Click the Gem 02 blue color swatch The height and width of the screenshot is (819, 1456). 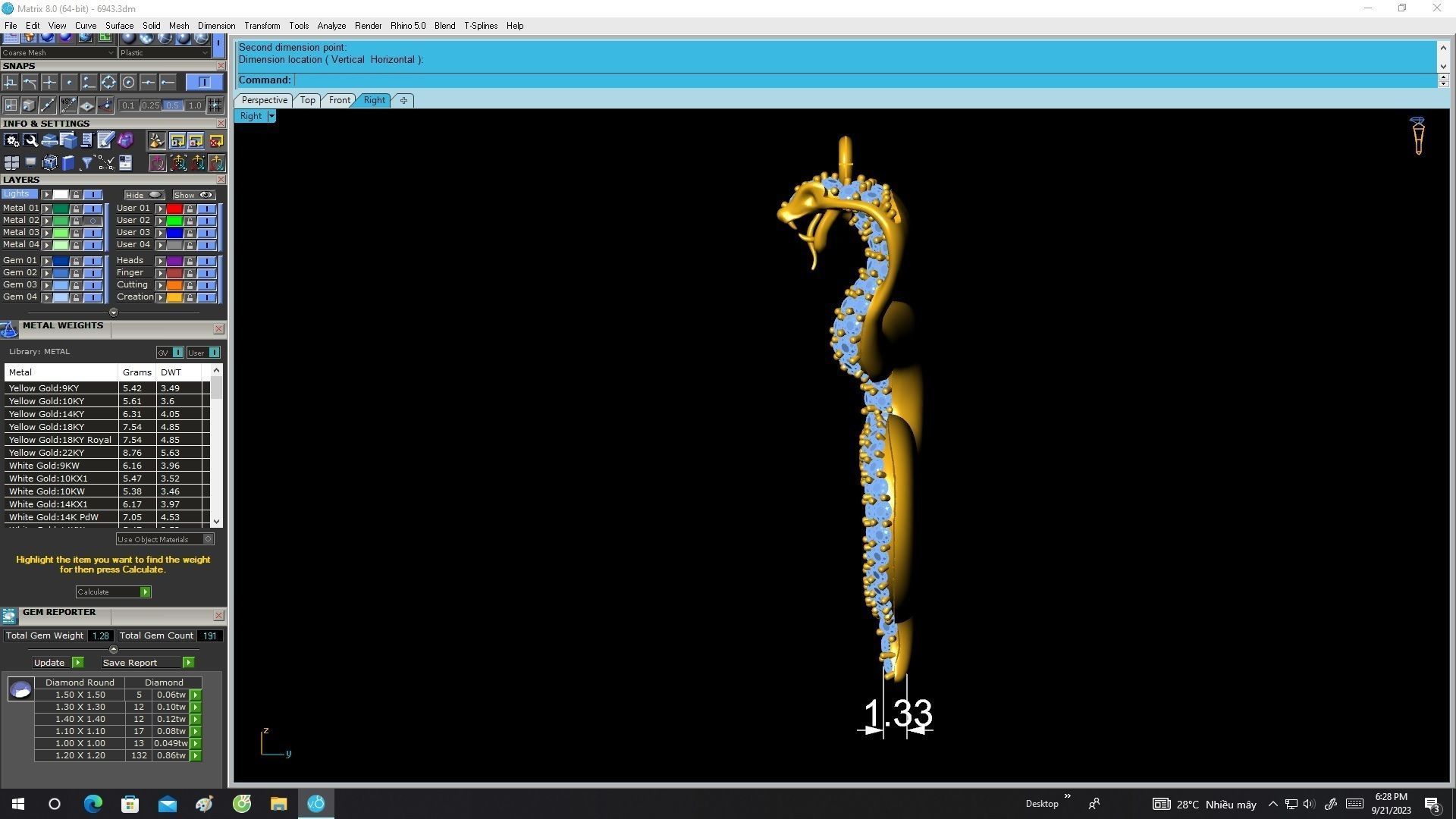click(x=60, y=273)
